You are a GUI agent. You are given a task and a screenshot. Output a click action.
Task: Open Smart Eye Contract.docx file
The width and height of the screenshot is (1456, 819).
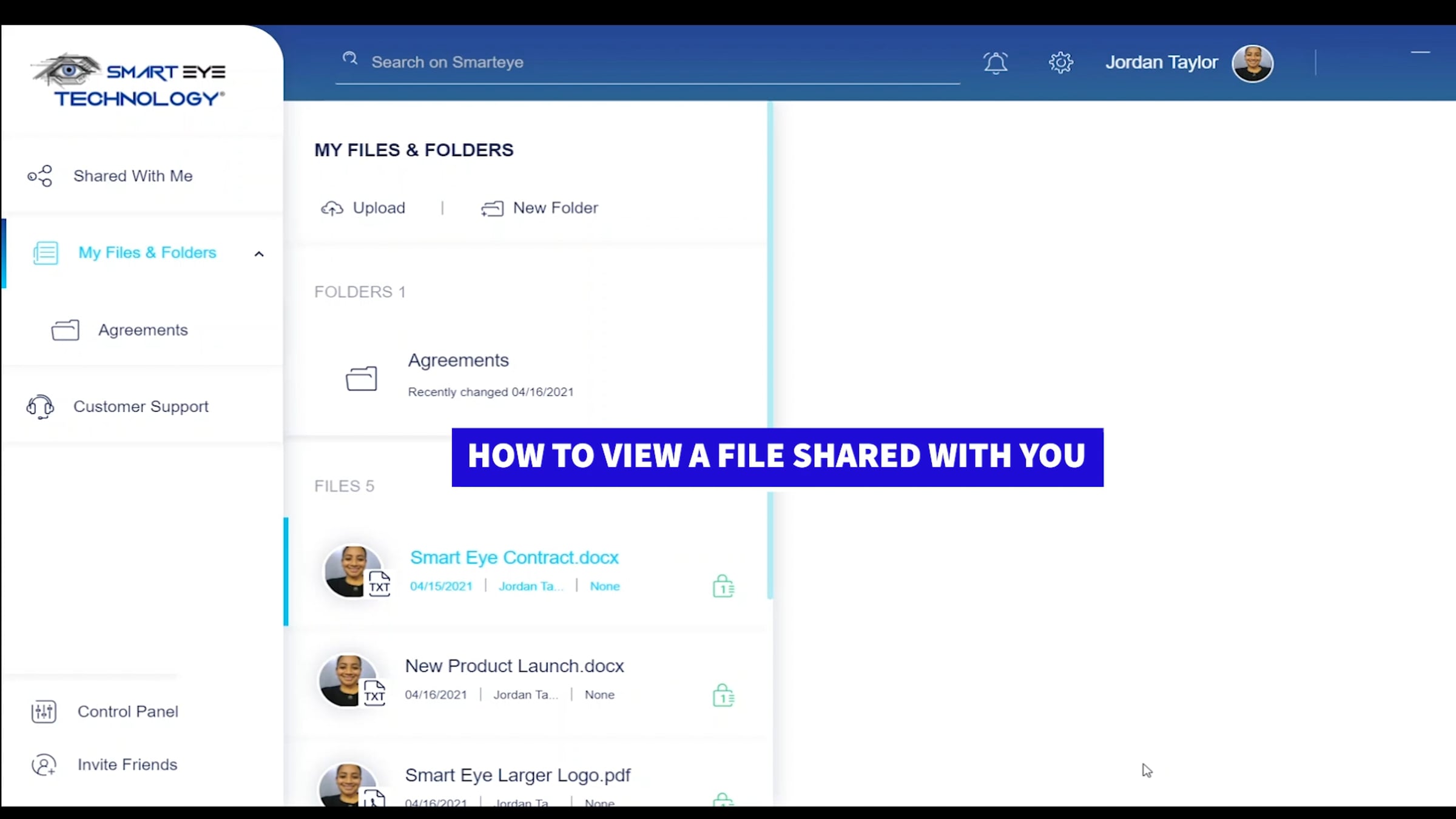click(514, 558)
